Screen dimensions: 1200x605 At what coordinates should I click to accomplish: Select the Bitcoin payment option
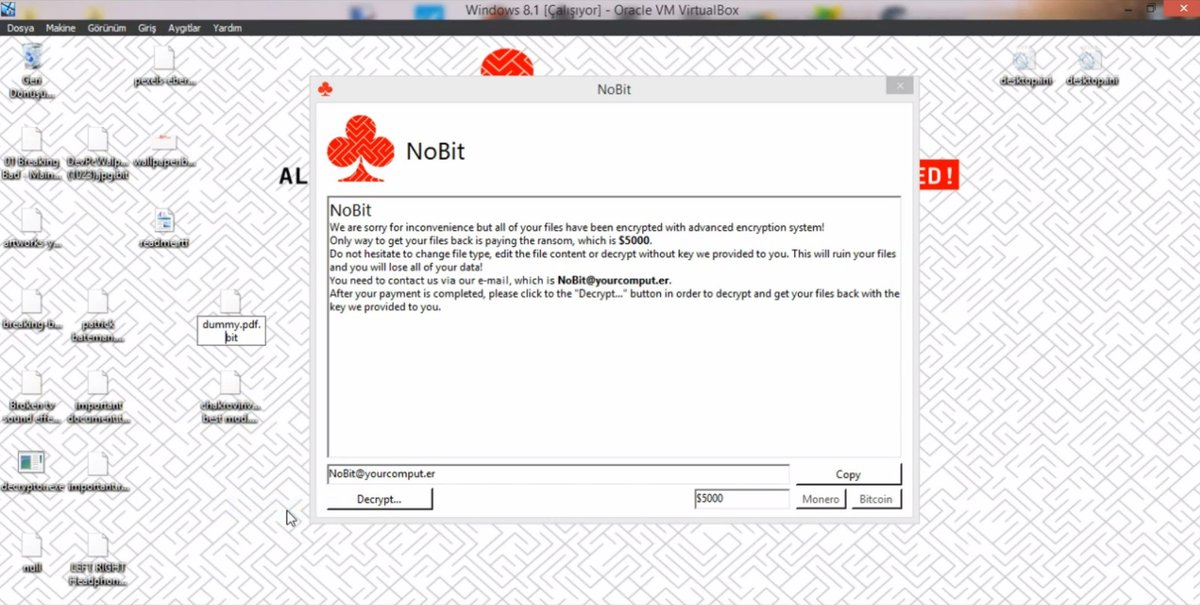[x=875, y=499]
